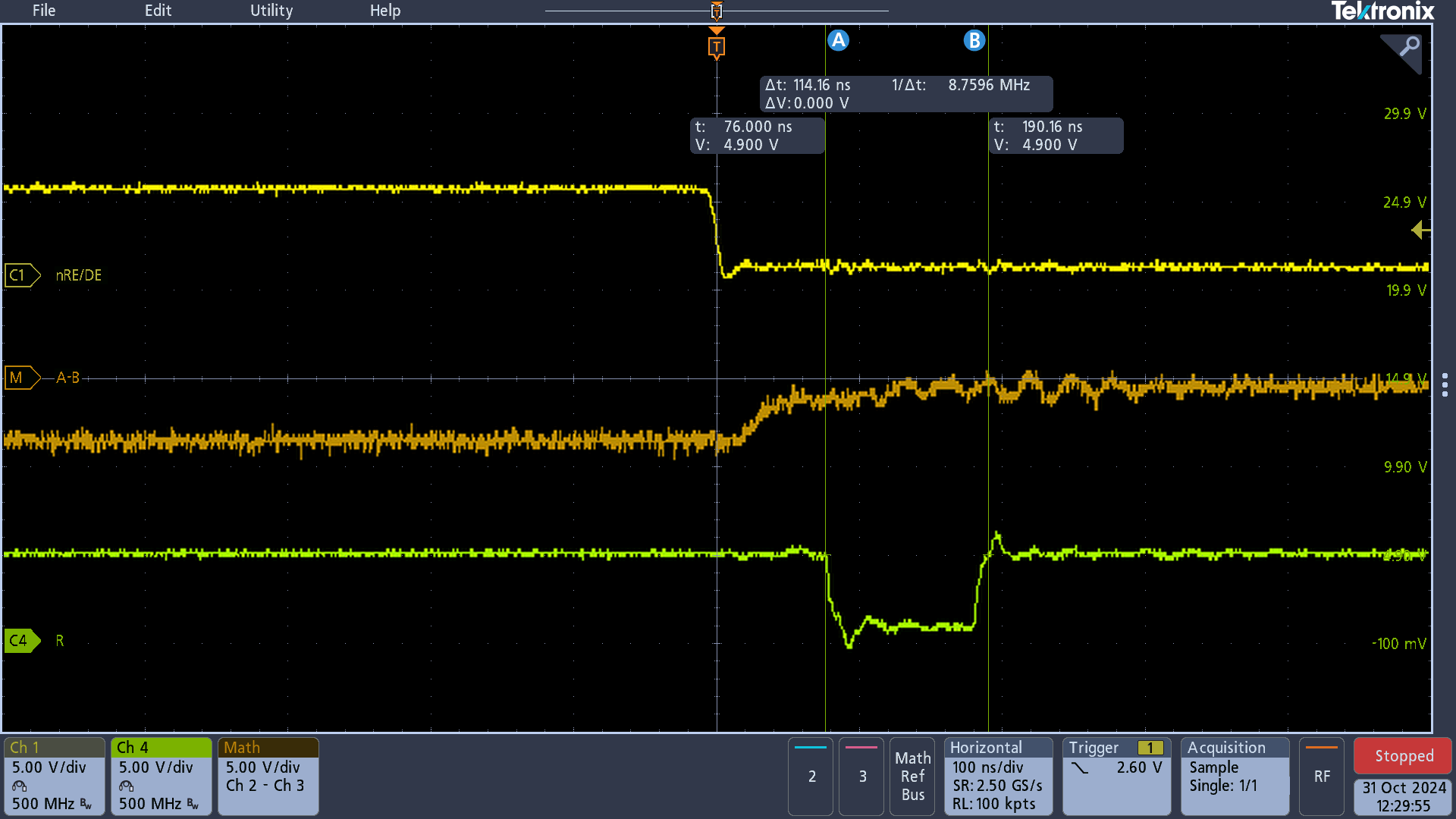
Task: Open the Math Ref Bus button
Action: [x=912, y=776]
